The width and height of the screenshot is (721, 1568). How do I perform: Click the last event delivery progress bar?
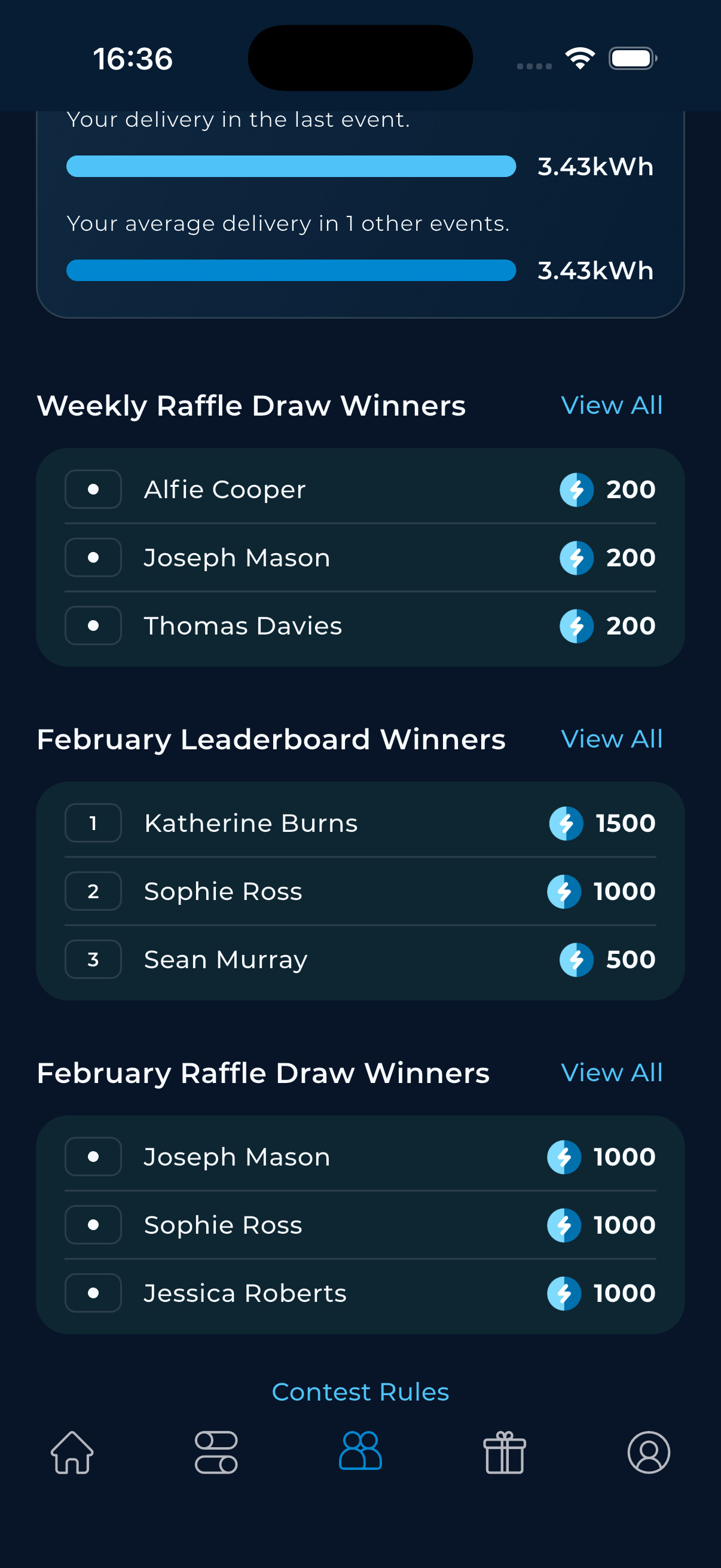[x=291, y=166]
